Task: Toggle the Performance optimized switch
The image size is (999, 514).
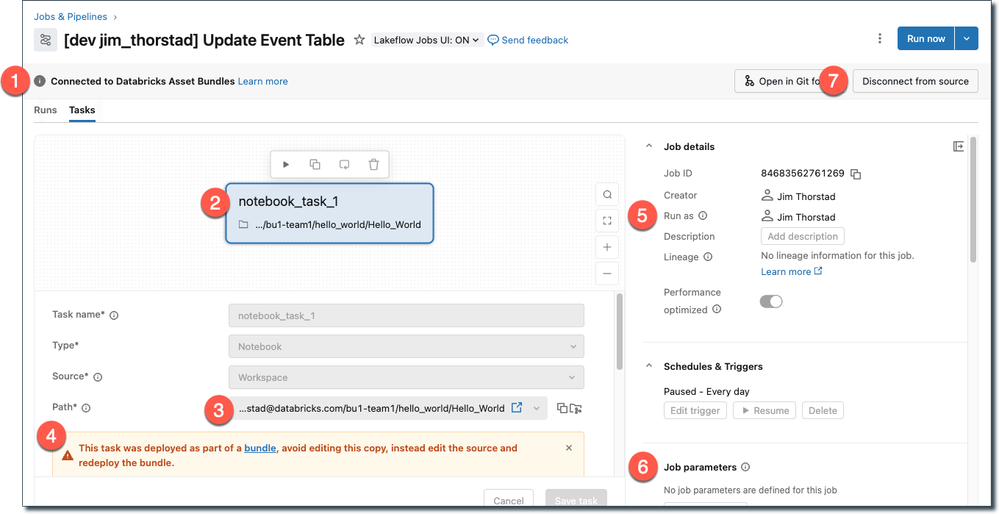Action: 771,301
